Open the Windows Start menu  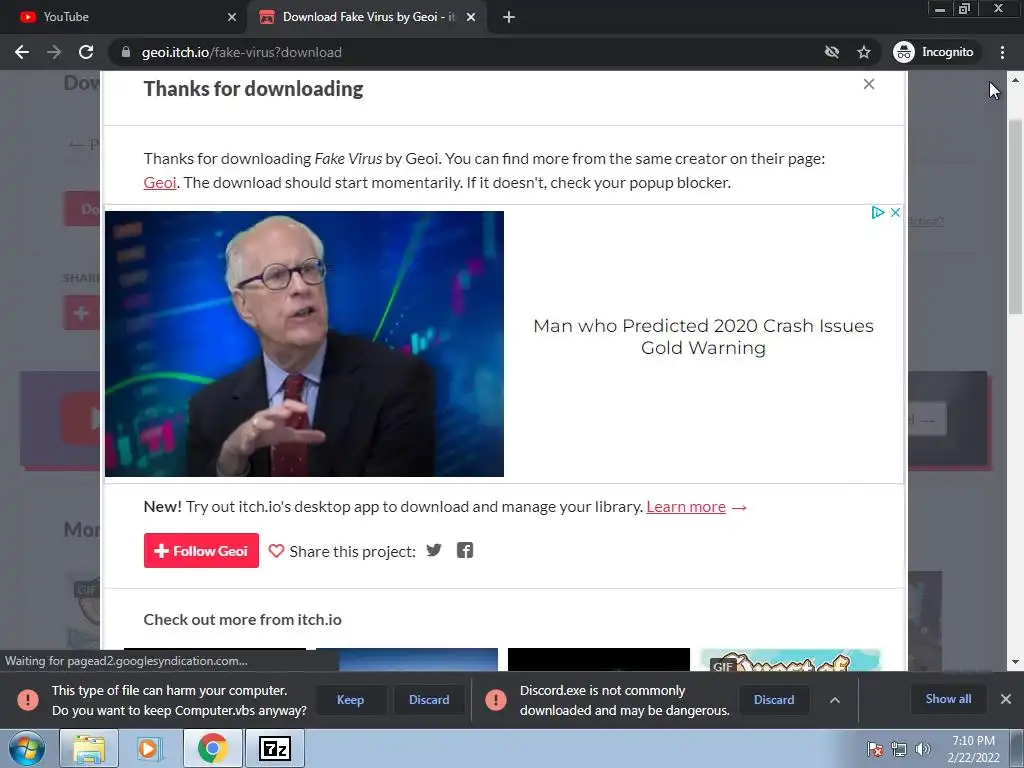click(x=27, y=748)
